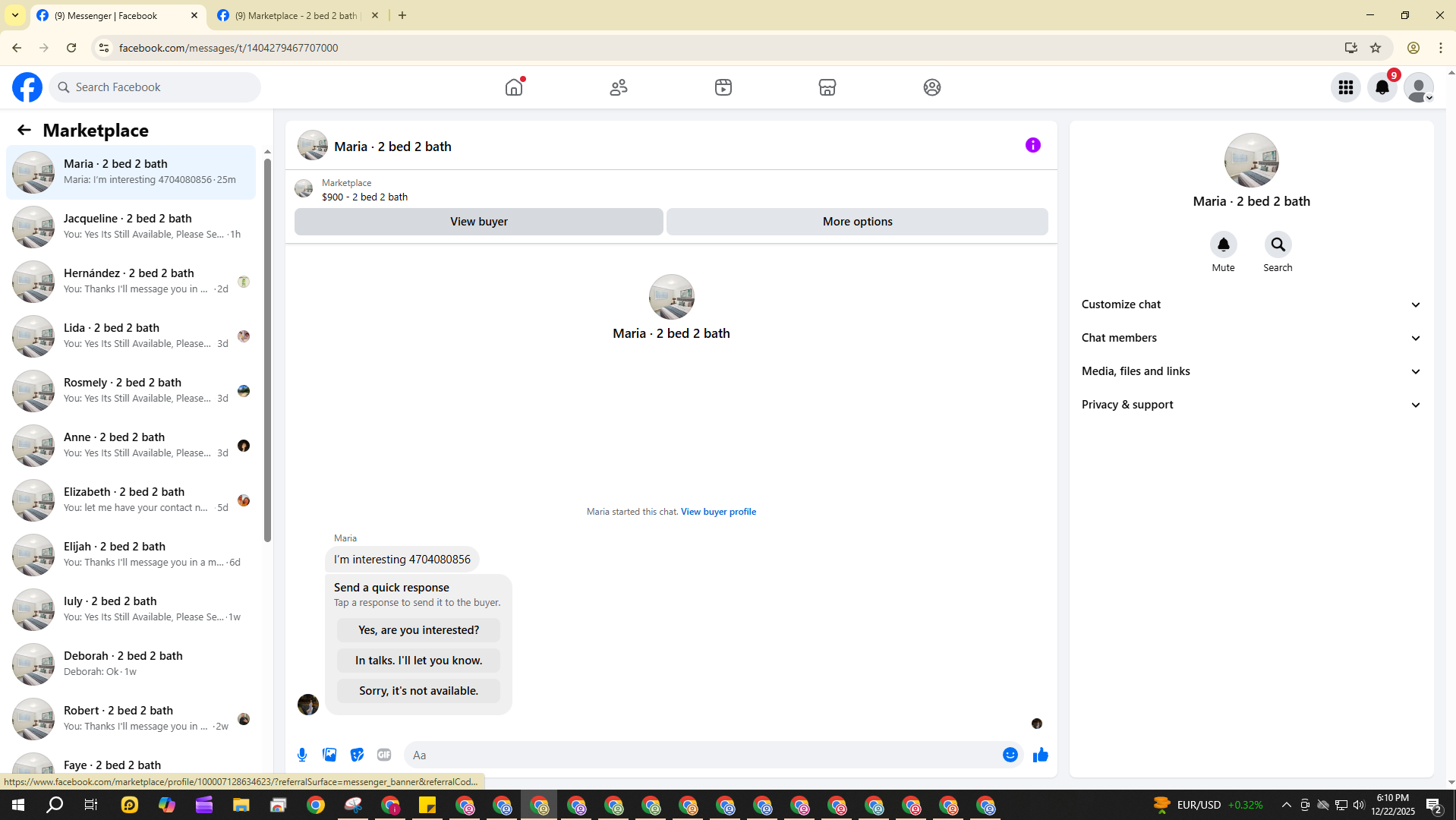Click the facebook.com address bar URL
Screen dimensions: 1456x820
pos(228,48)
